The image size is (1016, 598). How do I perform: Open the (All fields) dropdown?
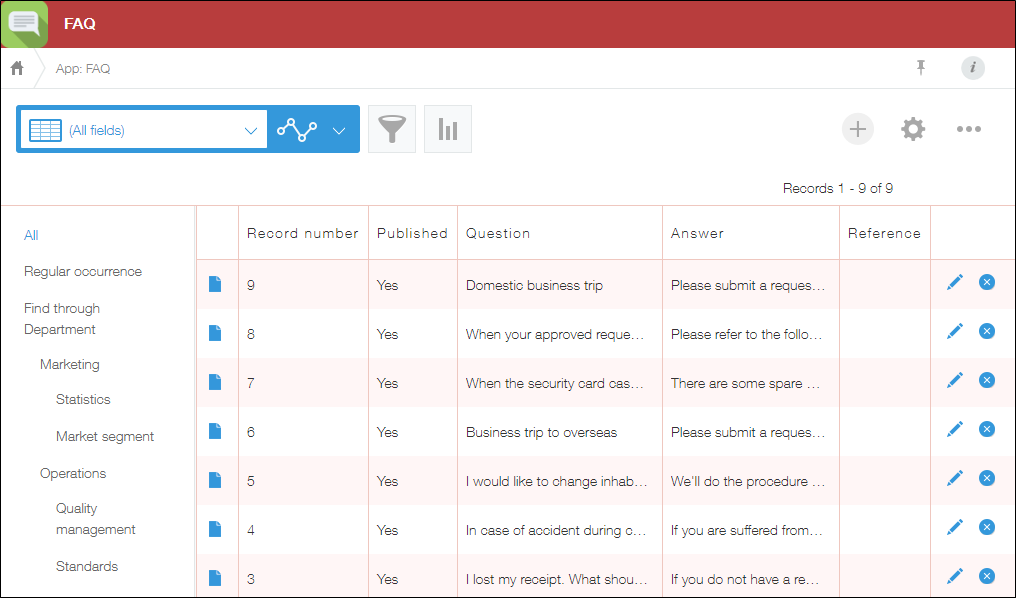(x=143, y=129)
